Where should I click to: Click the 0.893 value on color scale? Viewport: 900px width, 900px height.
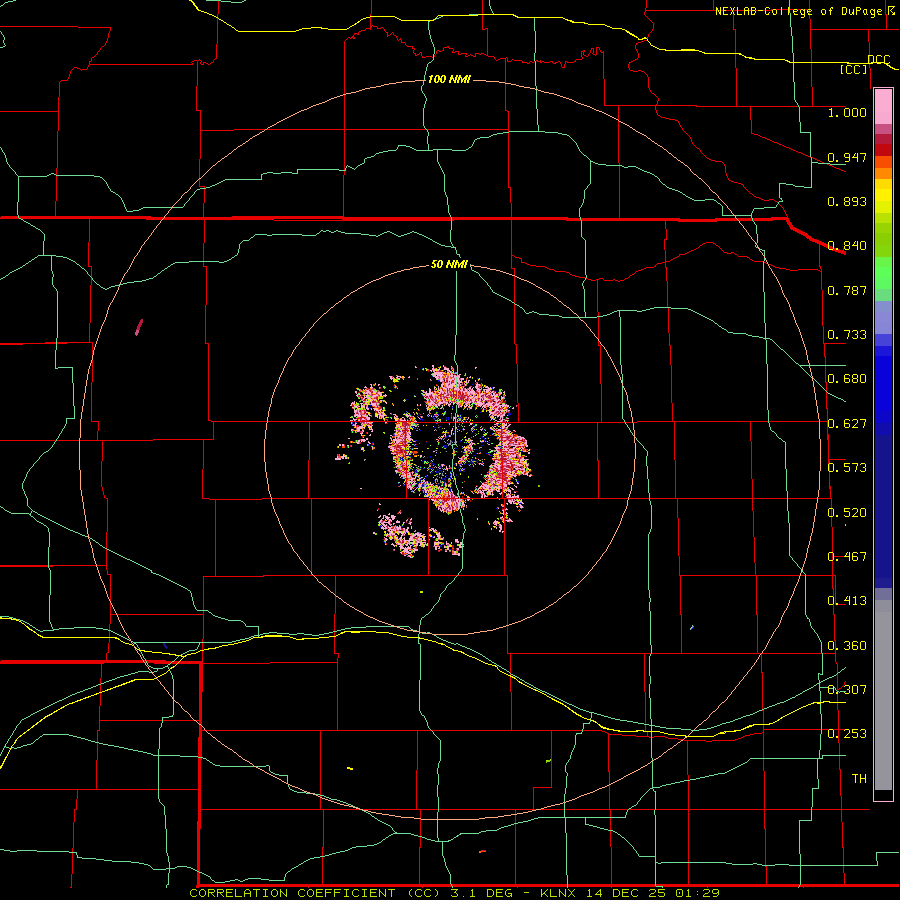tap(847, 201)
